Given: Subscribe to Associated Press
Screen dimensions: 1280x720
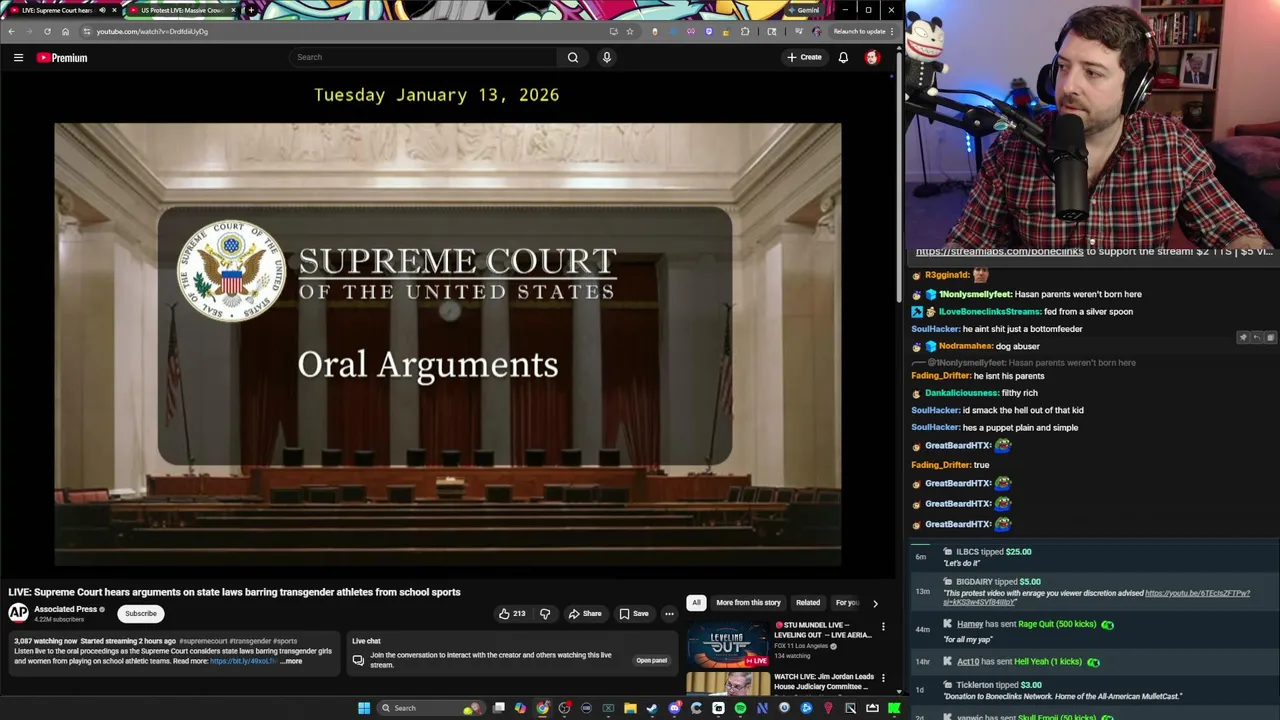Looking at the screenshot, I should point(141,613).
